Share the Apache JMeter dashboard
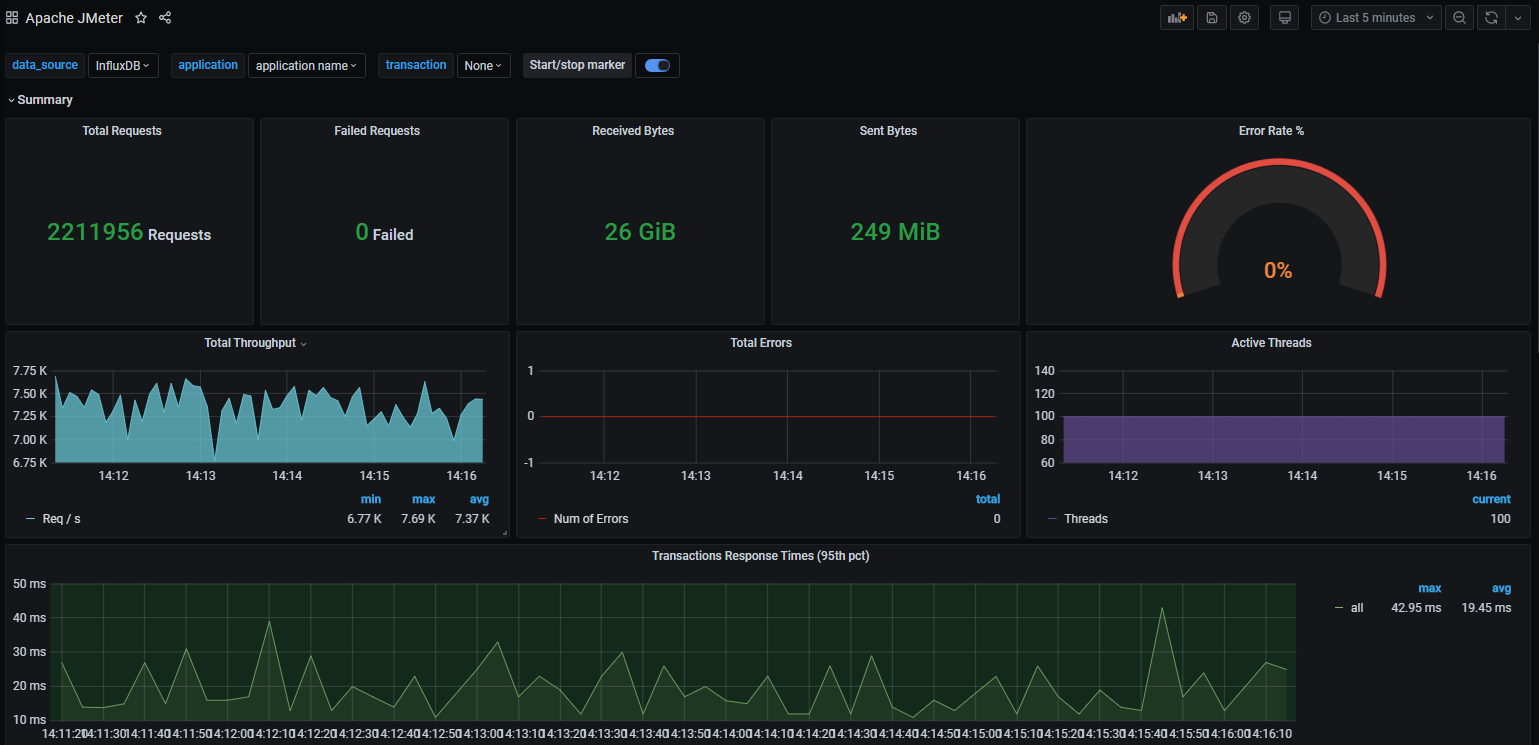Viewport: 1539px width, 745px height. tap(164, 17)
